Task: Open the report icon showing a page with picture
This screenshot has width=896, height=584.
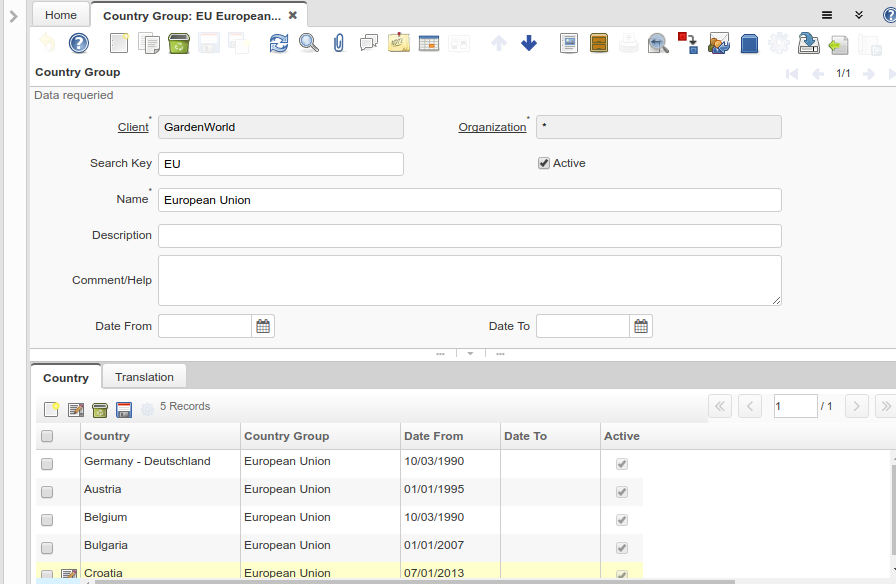Action: pos(569,43)
